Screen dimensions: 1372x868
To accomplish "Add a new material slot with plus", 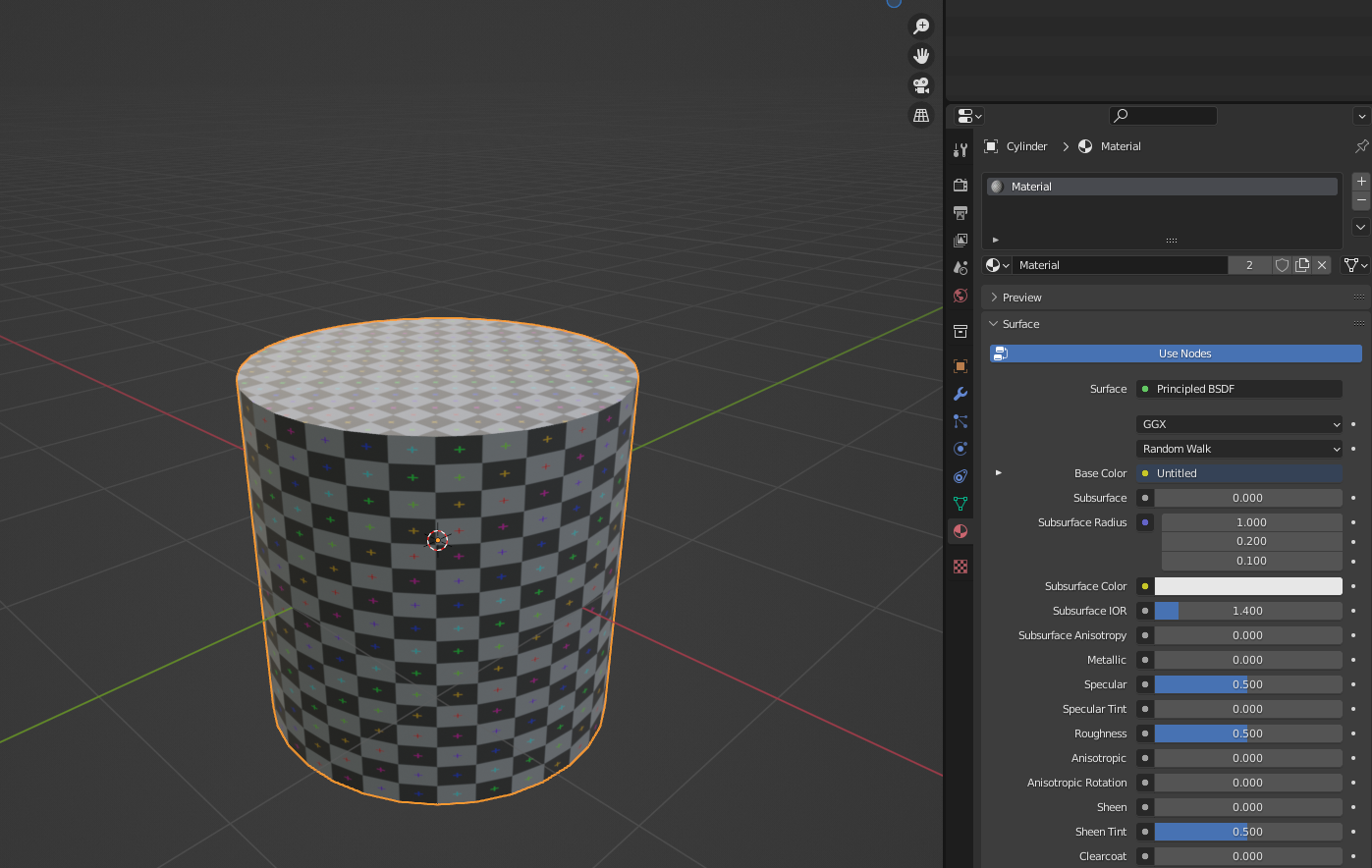I will pyautogui.click(x=1361, y=182).
